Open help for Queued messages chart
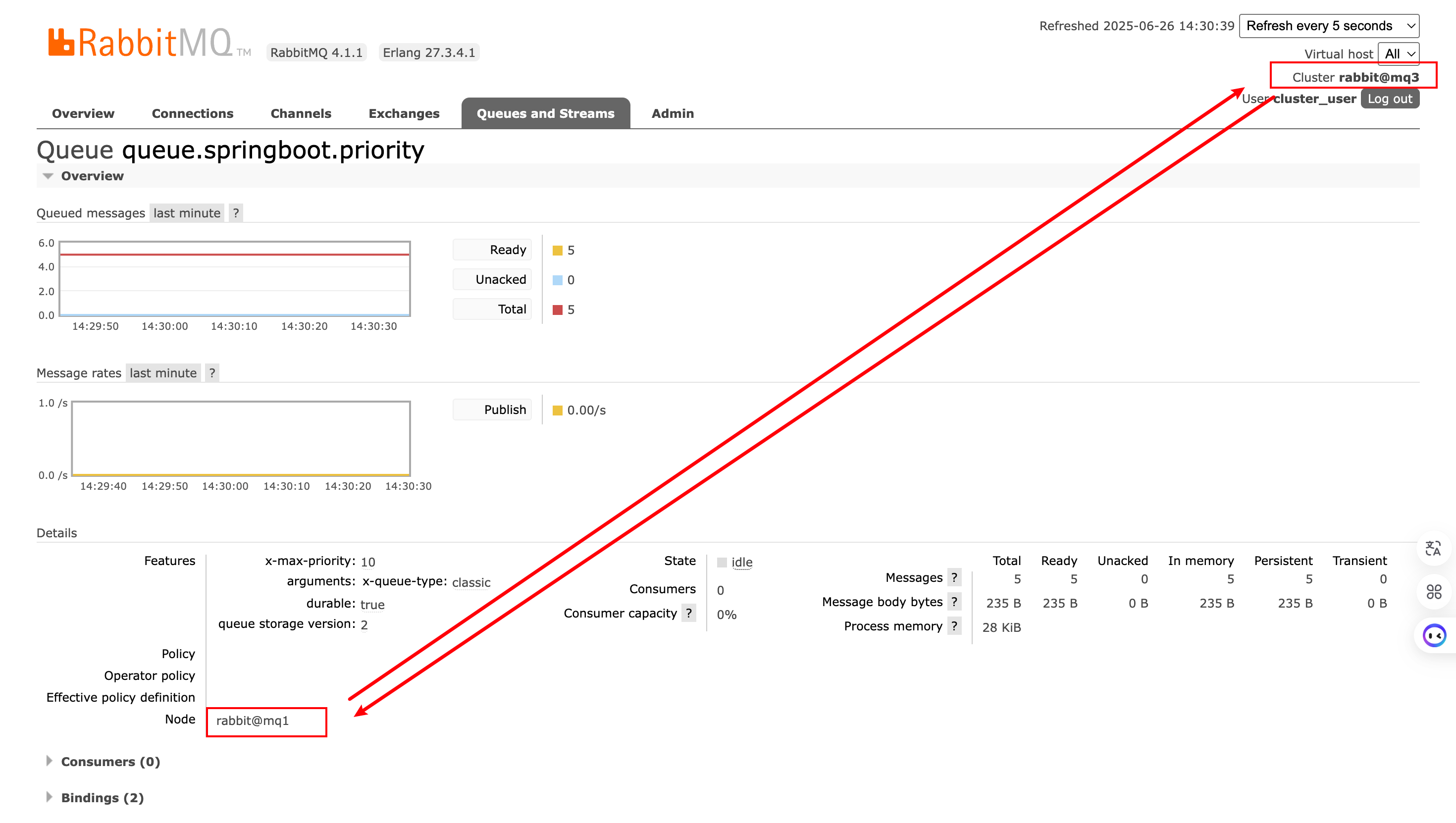The height and width of the screenshot is (823, 1456). pos(236,213)
